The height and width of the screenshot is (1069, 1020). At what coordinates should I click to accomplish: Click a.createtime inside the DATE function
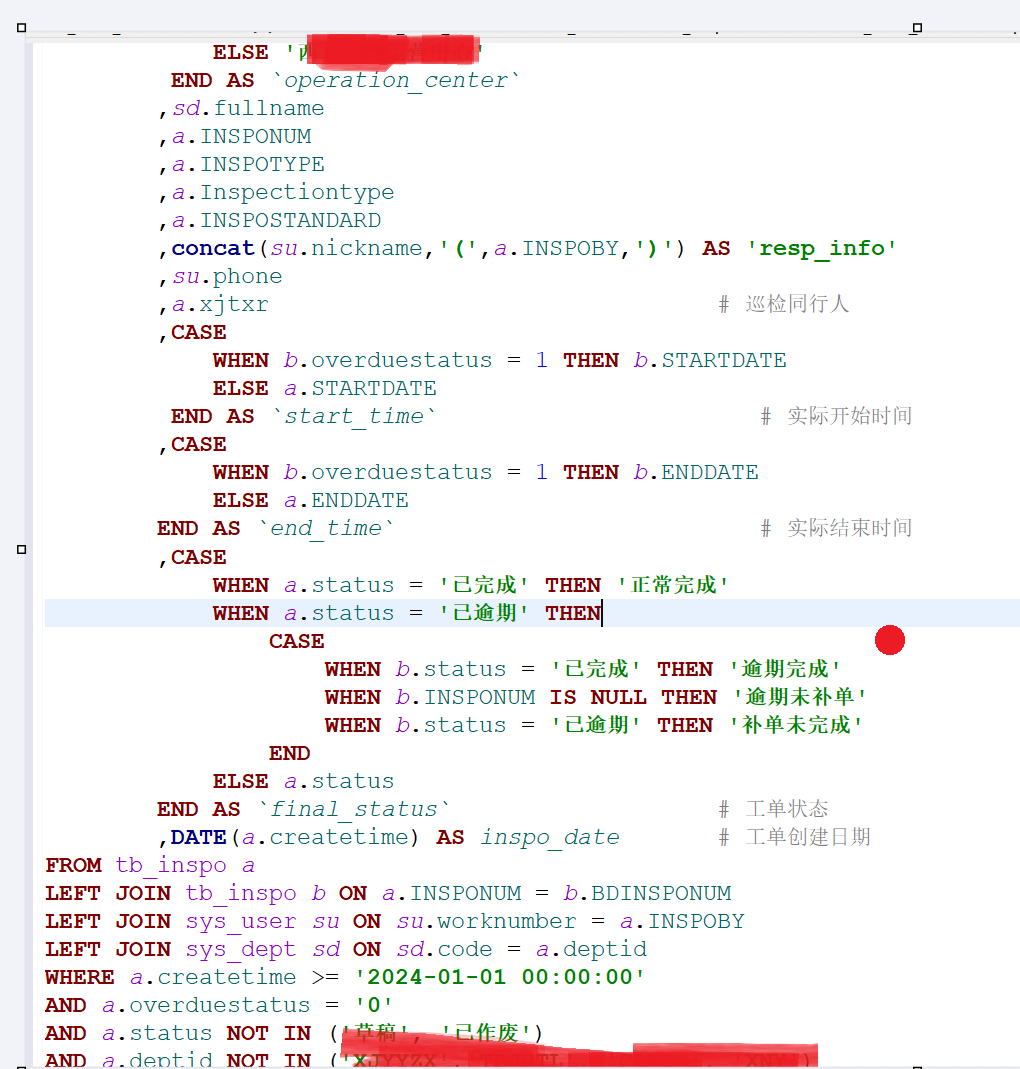(x=325, y=837)
